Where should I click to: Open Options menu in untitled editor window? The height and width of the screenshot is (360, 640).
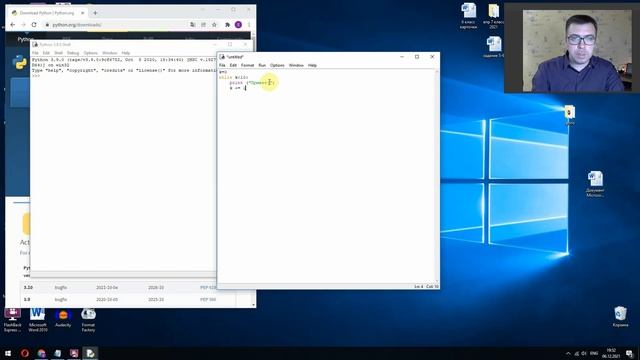click(x=277, y=65)
